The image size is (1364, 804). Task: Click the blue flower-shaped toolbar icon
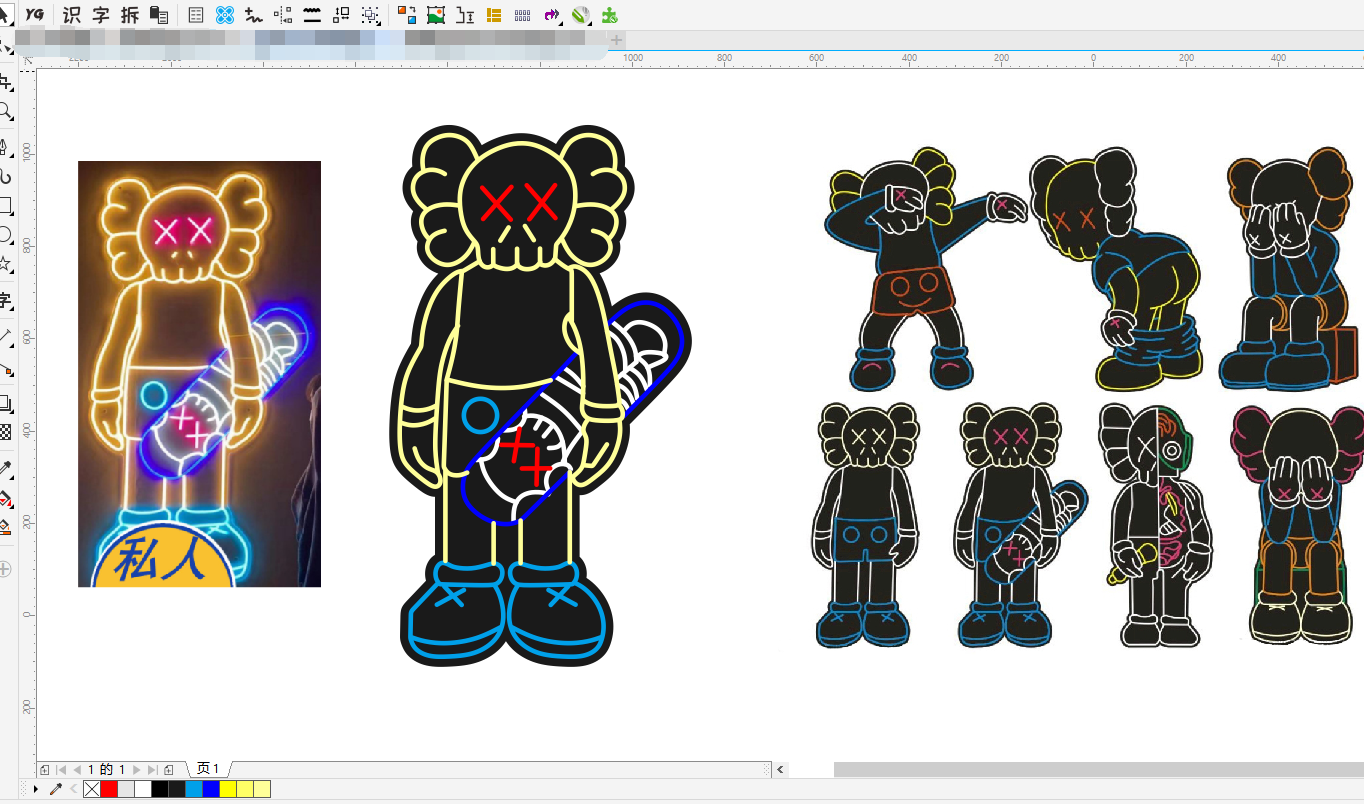(225, 15)
